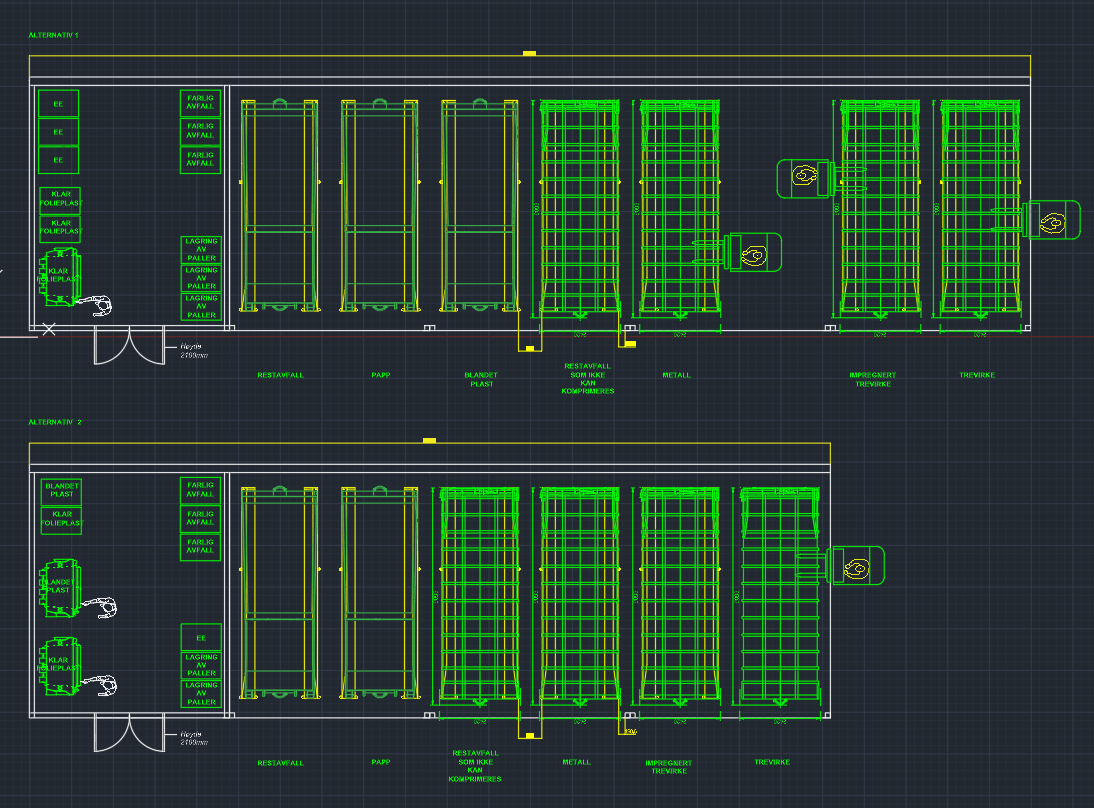This screenshot has height=808, width=1094.
Task: Select the worker beside Alternativ 2's KLAR FOLIEPLAST baler
Action: (x=102, y=685)
